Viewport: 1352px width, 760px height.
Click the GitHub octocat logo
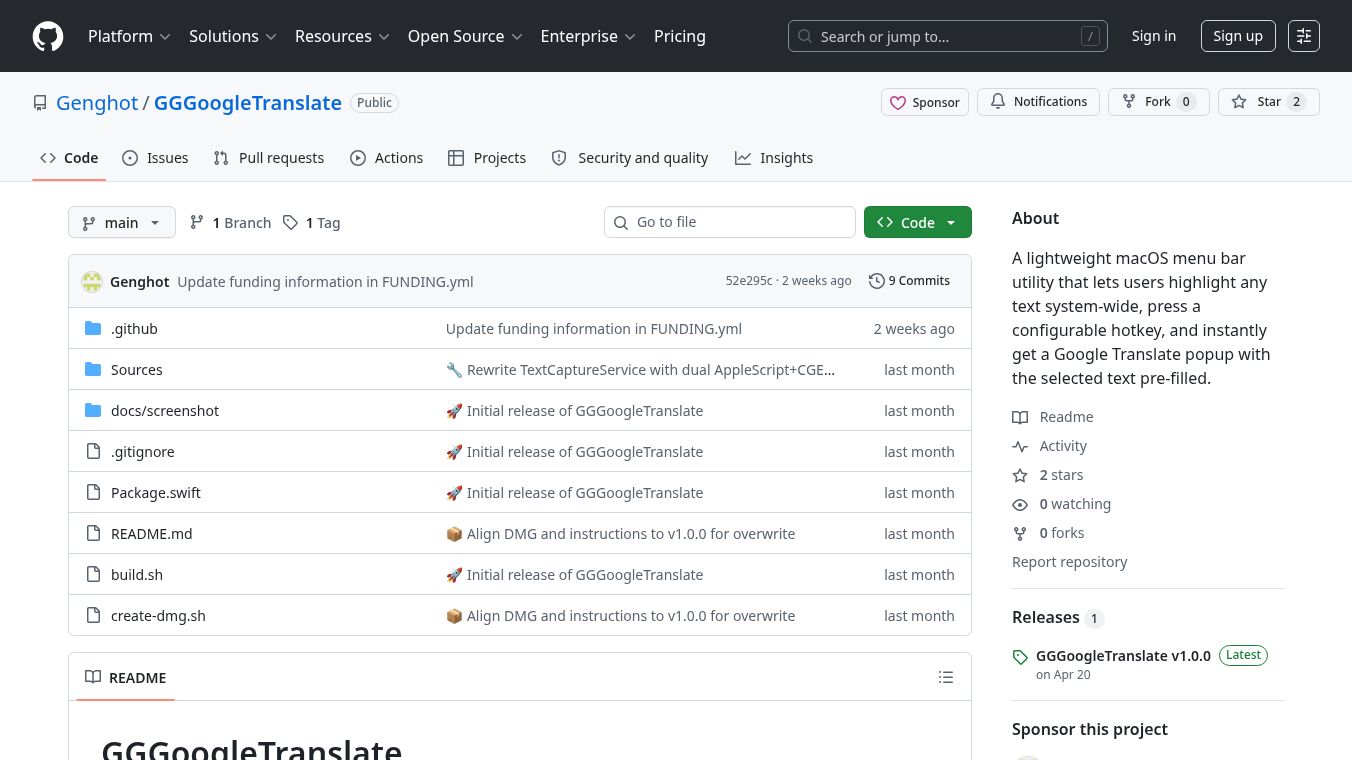point(48,36)
